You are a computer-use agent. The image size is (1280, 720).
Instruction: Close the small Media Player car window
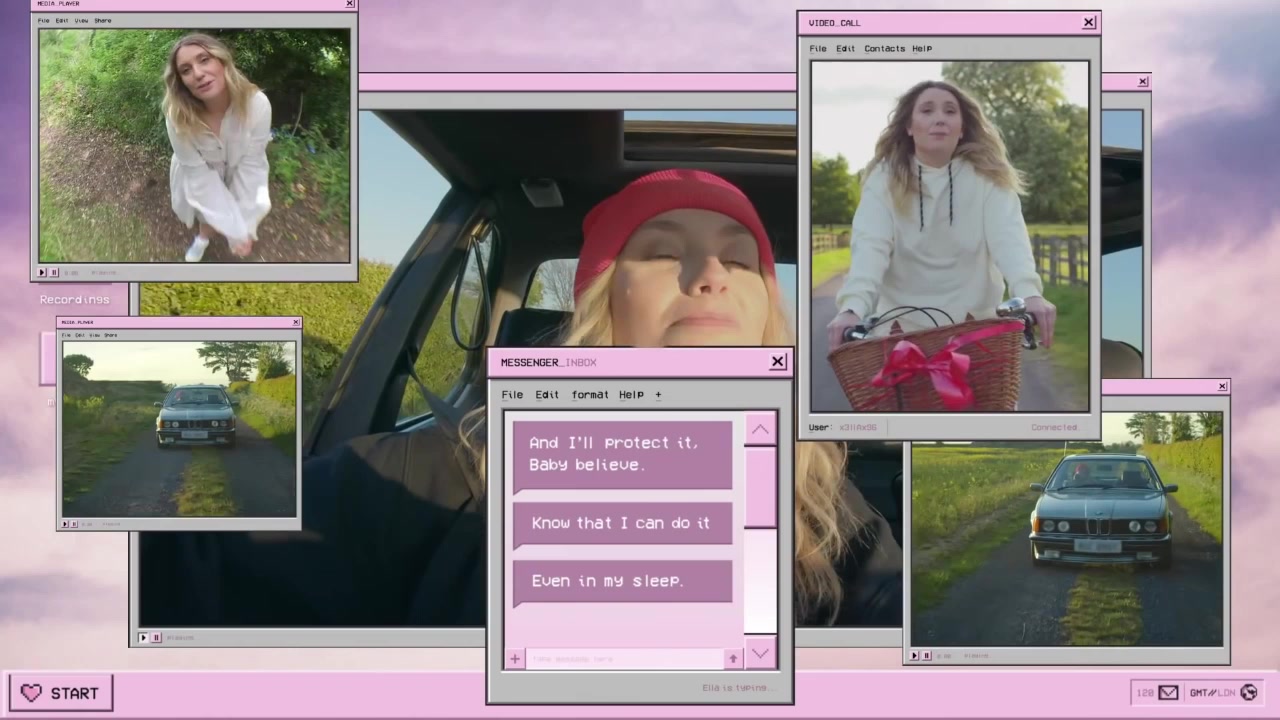tap(296, 322)
